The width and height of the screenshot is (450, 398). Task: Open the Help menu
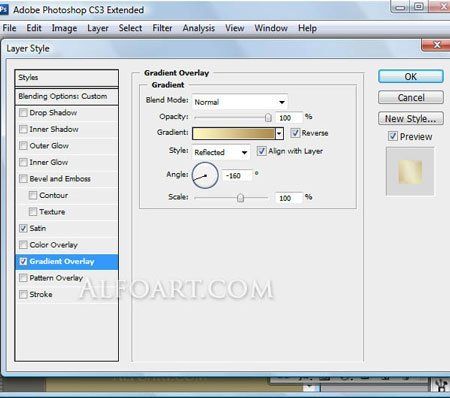(307, 28)
